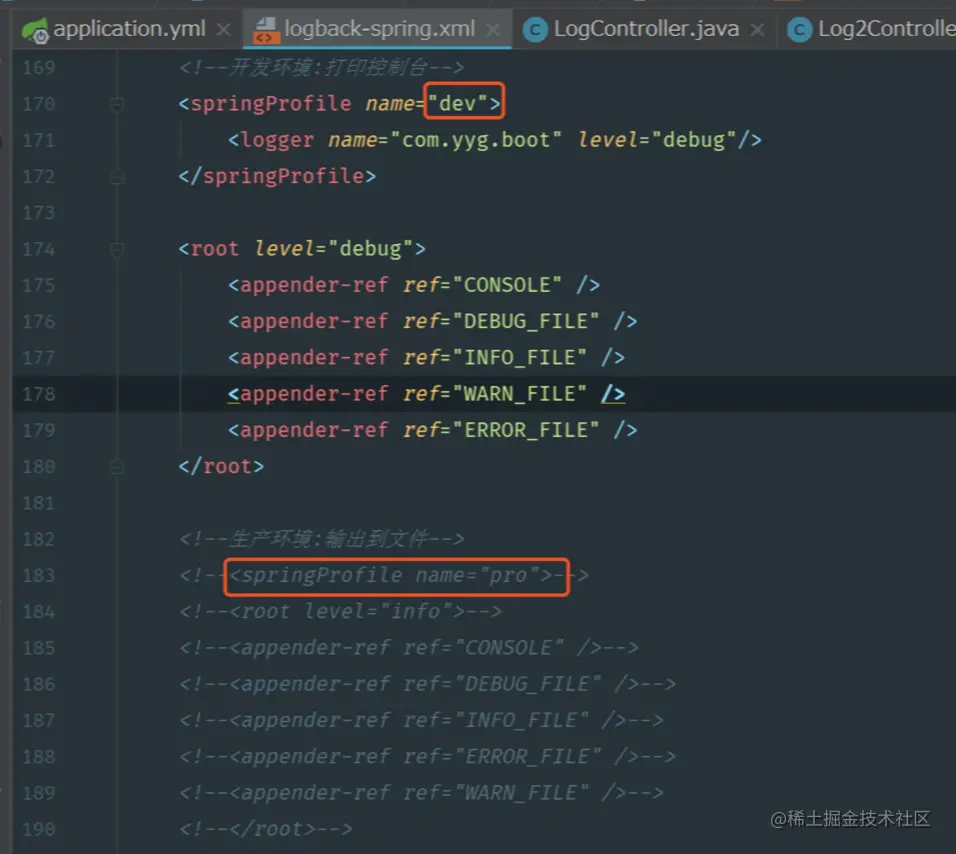Click the Spring leaf icon on application.yml
Image resolution: width=956 pixels, height=854 pixels.
35,30
